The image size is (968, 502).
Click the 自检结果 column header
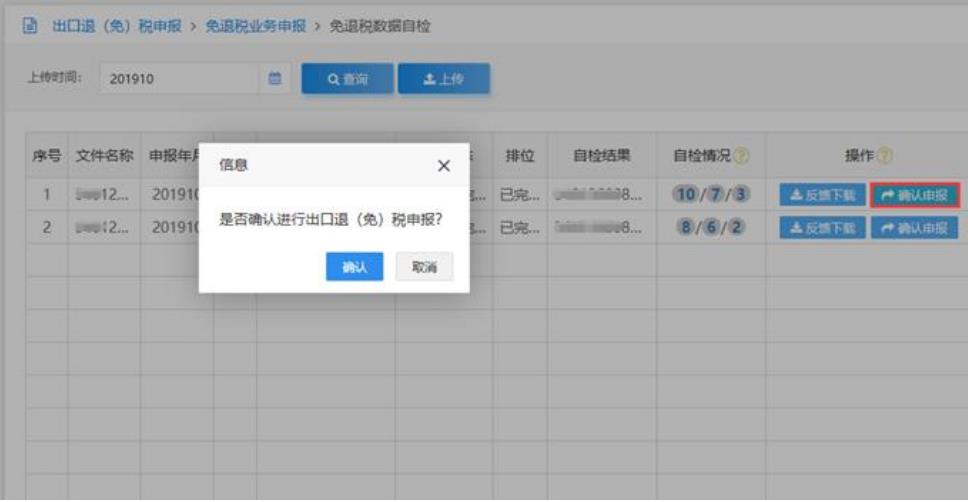coord(601,156)
